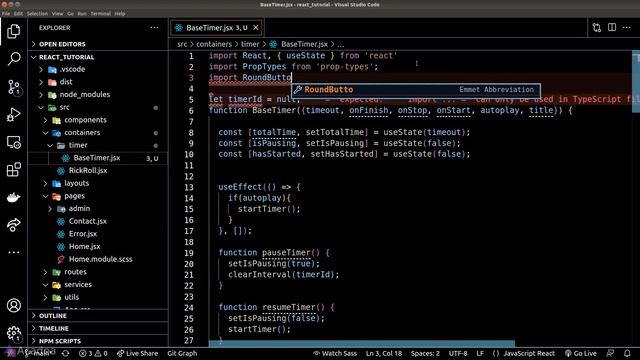Click the Explorer more actions ellipsis

coord(154,28)
